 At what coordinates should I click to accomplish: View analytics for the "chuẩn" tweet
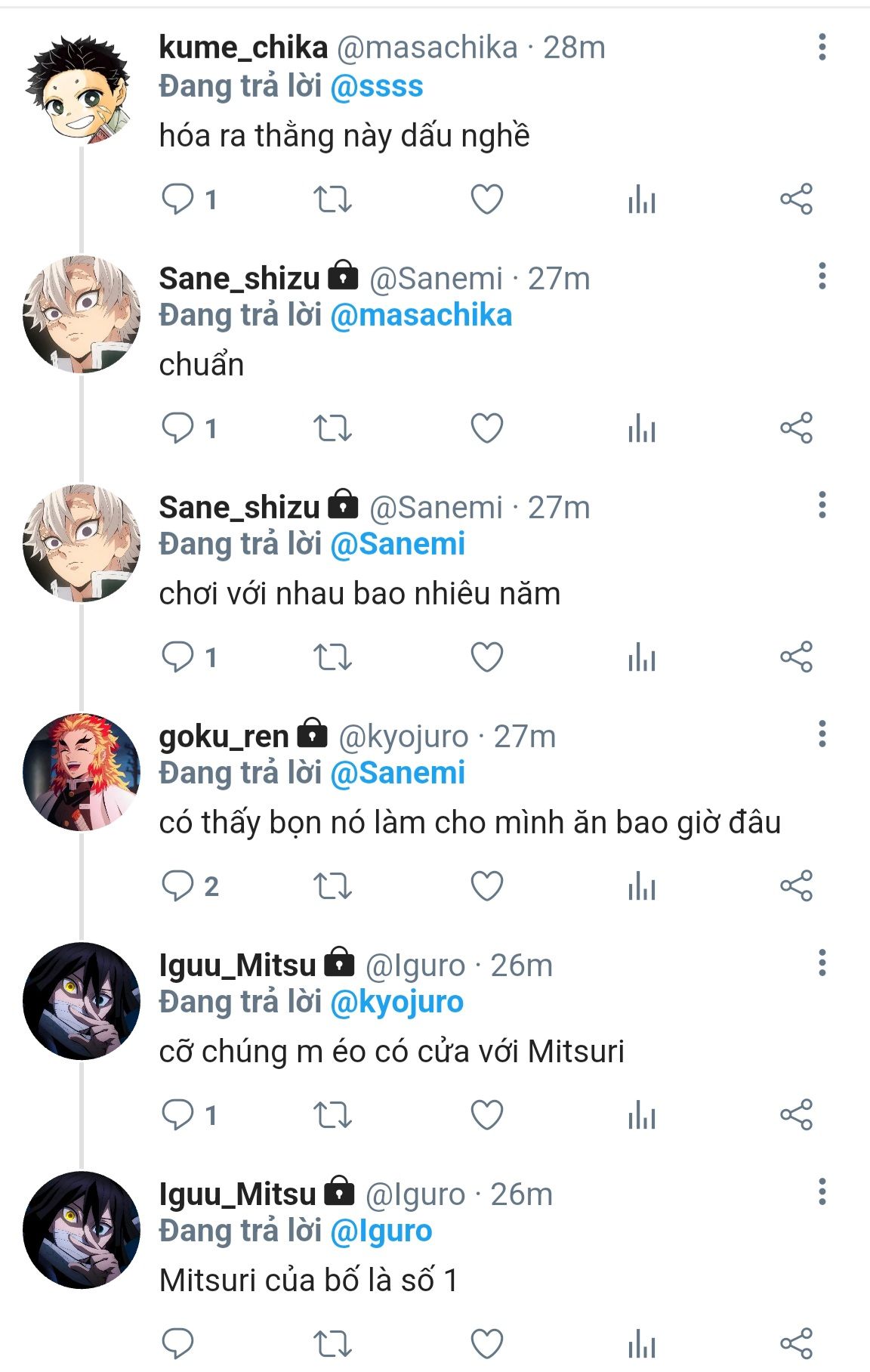(641, 428)
